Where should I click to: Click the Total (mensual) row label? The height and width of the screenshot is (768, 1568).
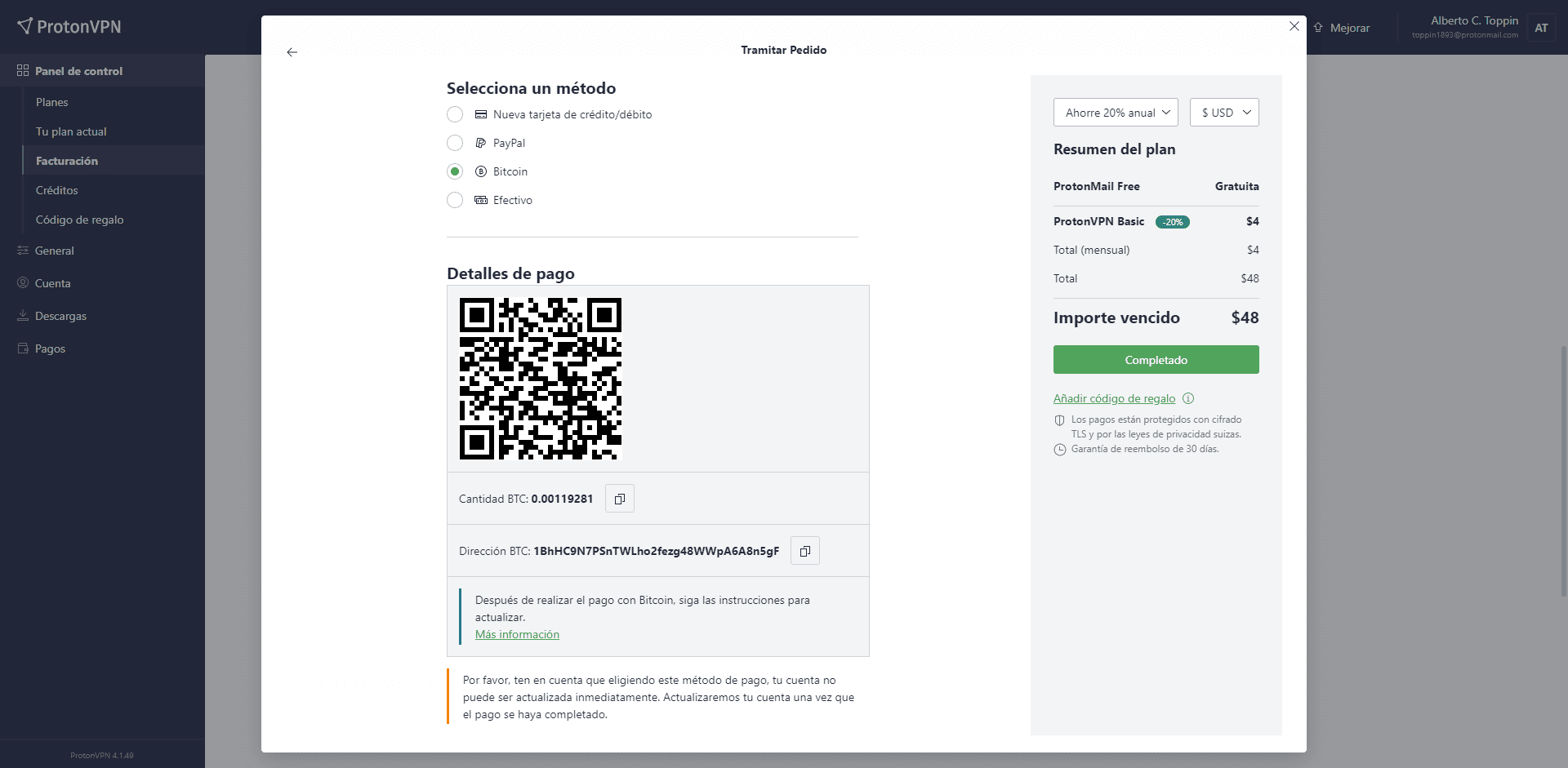[1092, 250]
